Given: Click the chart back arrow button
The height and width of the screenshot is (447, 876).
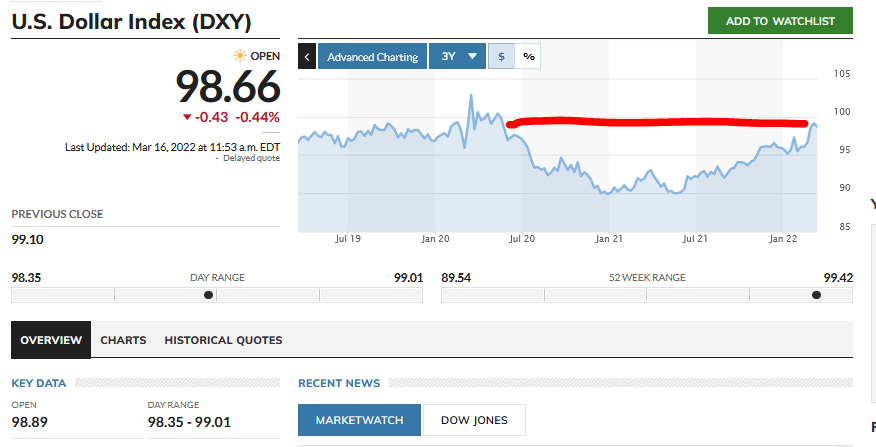Looking at the screenshot, I should coord(307,56).
